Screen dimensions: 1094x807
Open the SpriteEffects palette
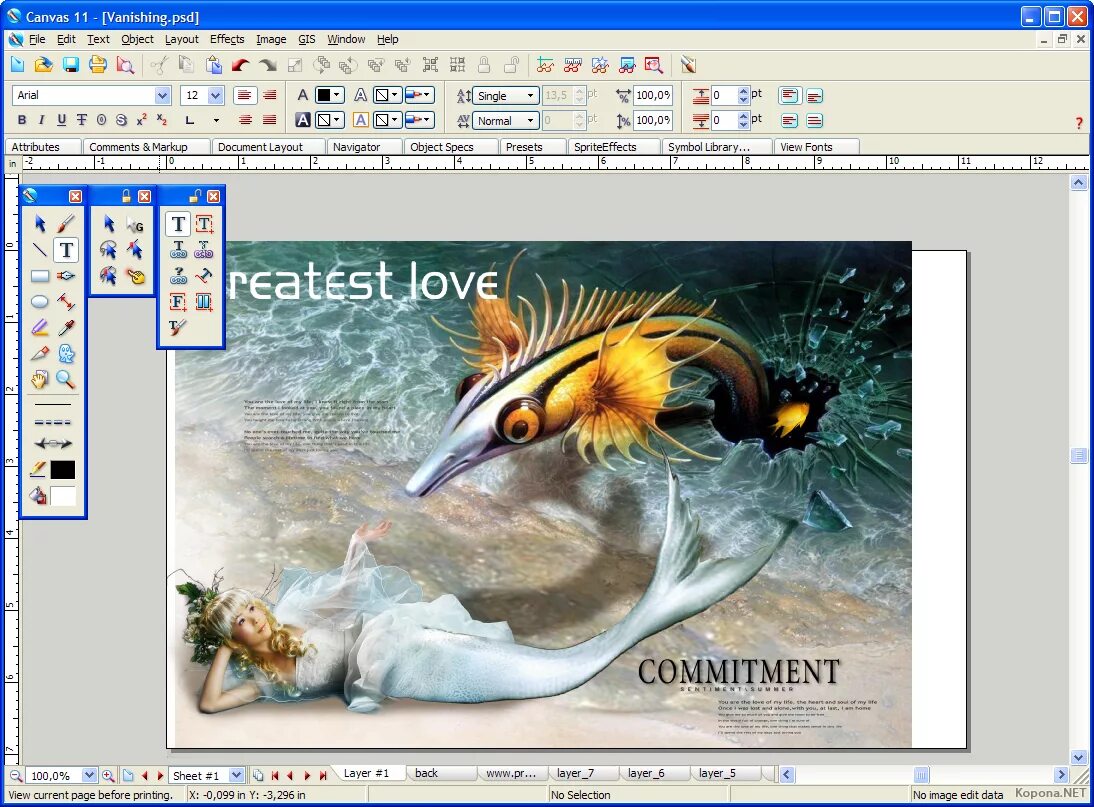tap(613, 146)
